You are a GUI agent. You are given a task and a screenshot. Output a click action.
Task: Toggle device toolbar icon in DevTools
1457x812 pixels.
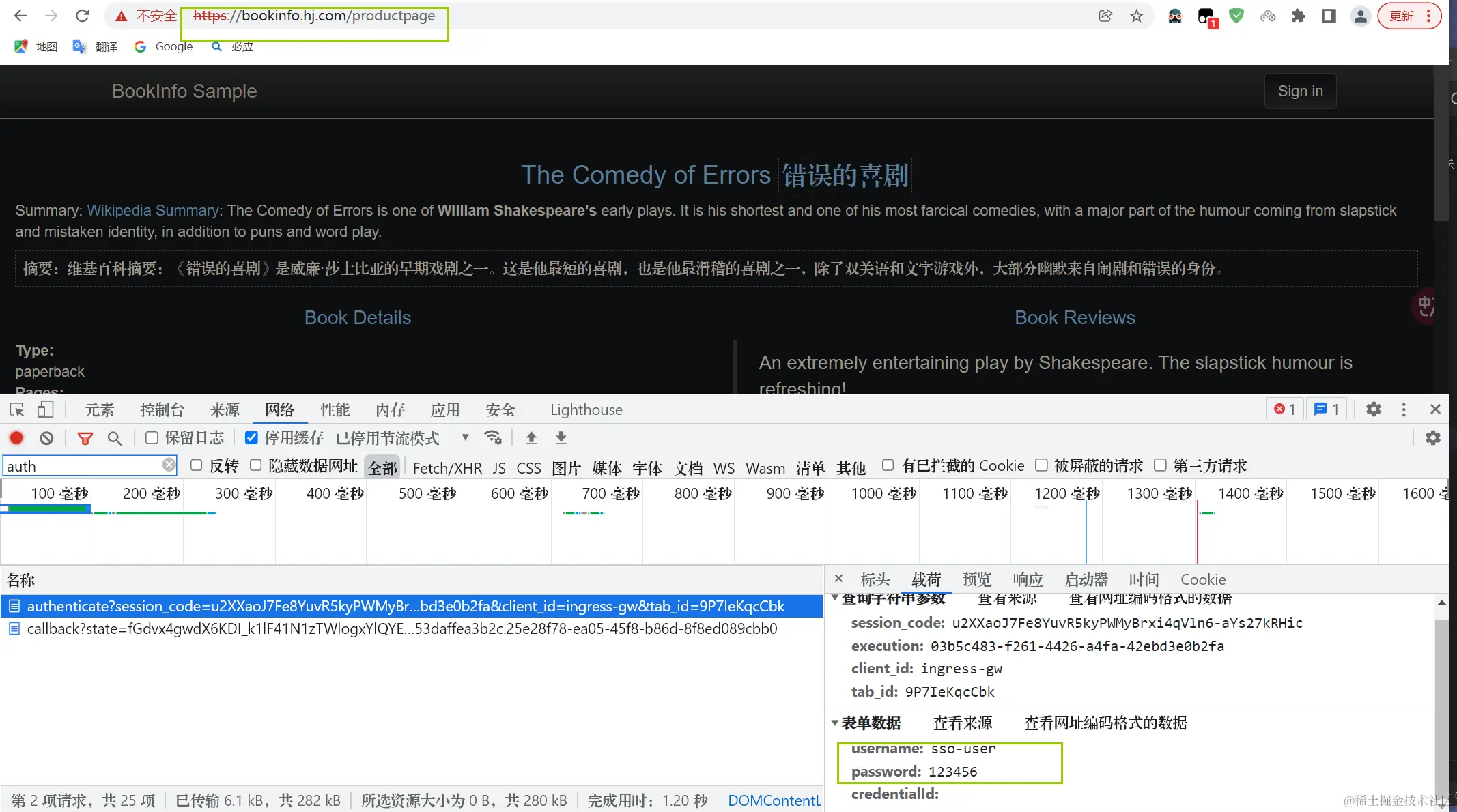click(45, 409)
